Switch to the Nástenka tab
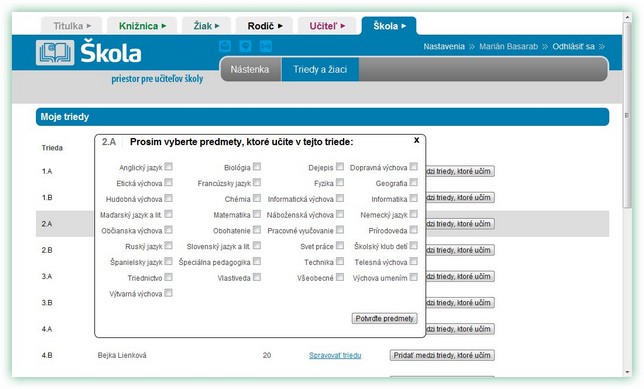Image resolution: width=644 pixels, height=389 pixels. pyautogui.click(x=250, y=69)
